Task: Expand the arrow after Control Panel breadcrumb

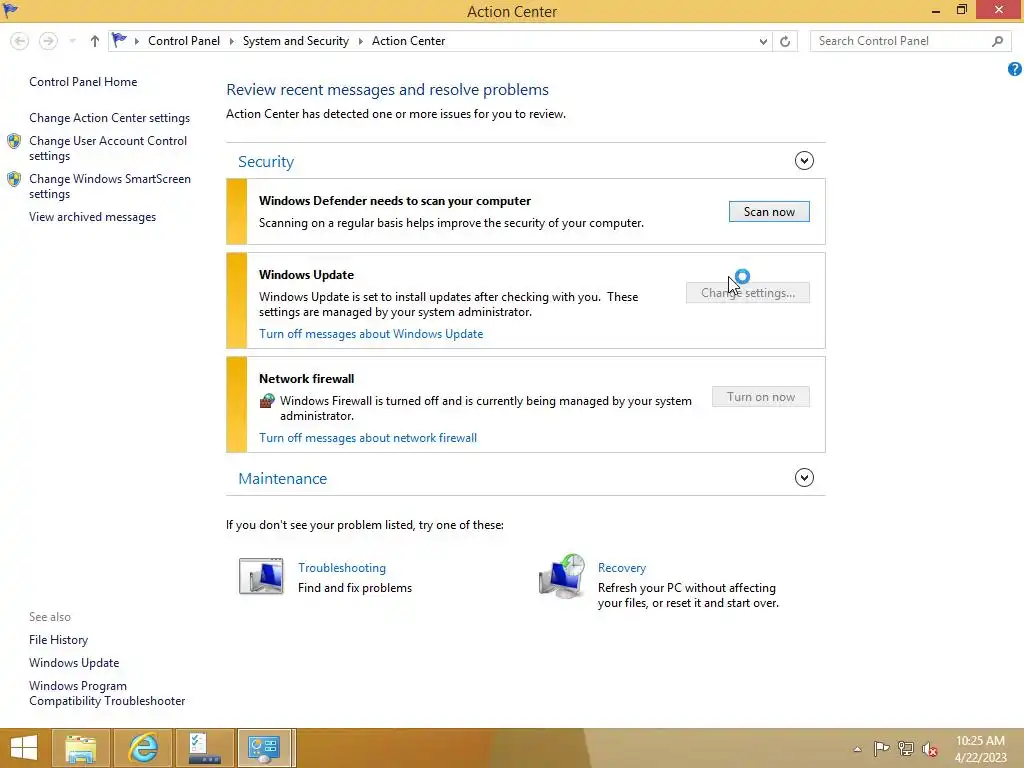Action: click(x=231, y=41)
